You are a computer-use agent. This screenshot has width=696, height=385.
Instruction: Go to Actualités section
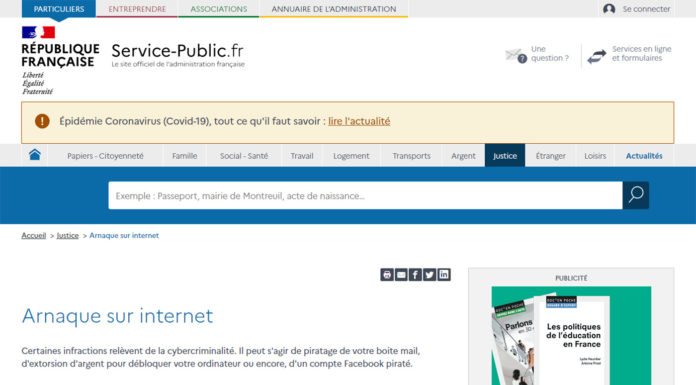pyautogui.click(x=644, y=156)
